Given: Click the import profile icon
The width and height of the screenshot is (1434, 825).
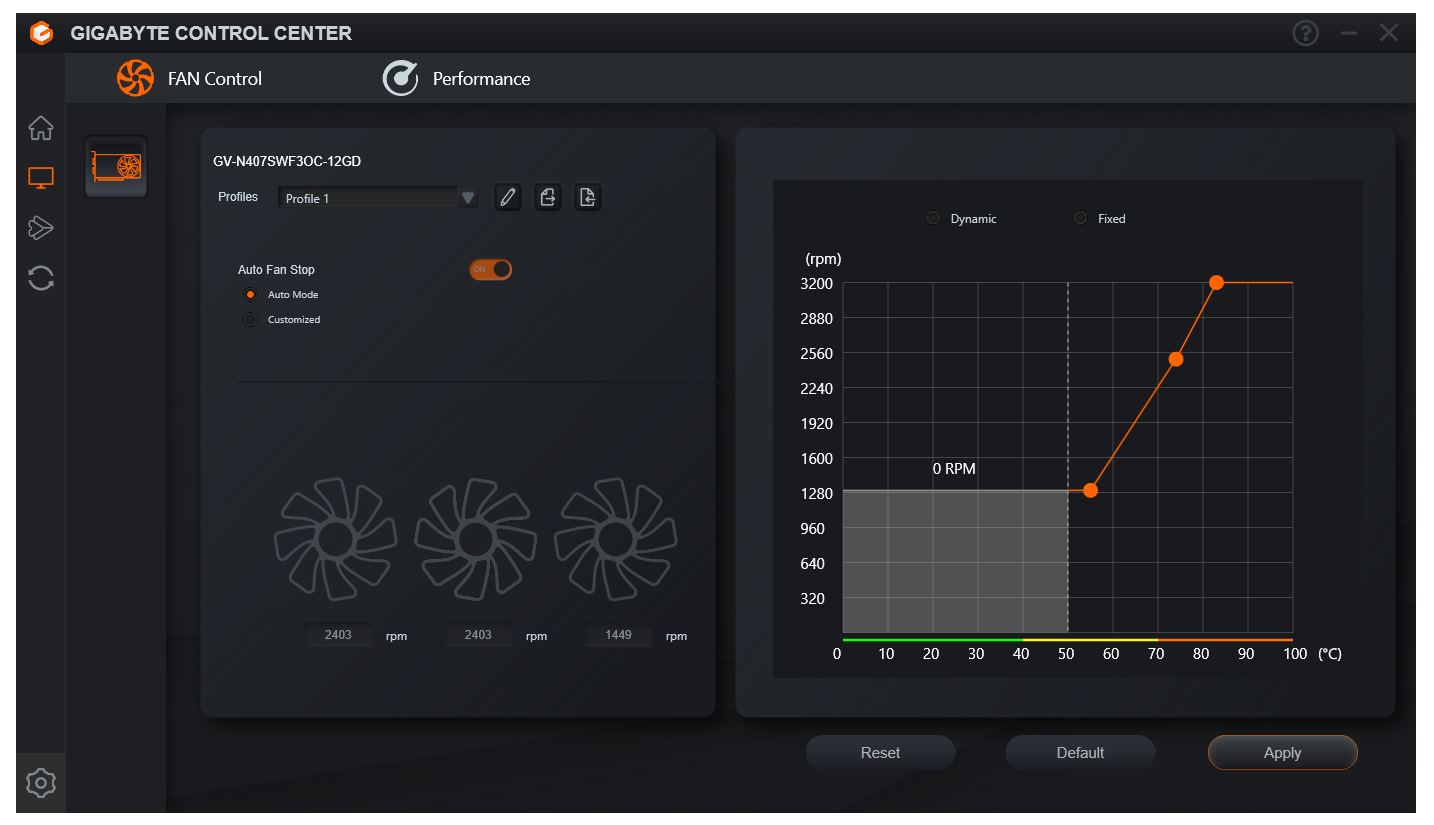Looking at the screenshot, I should pos(588,197).
